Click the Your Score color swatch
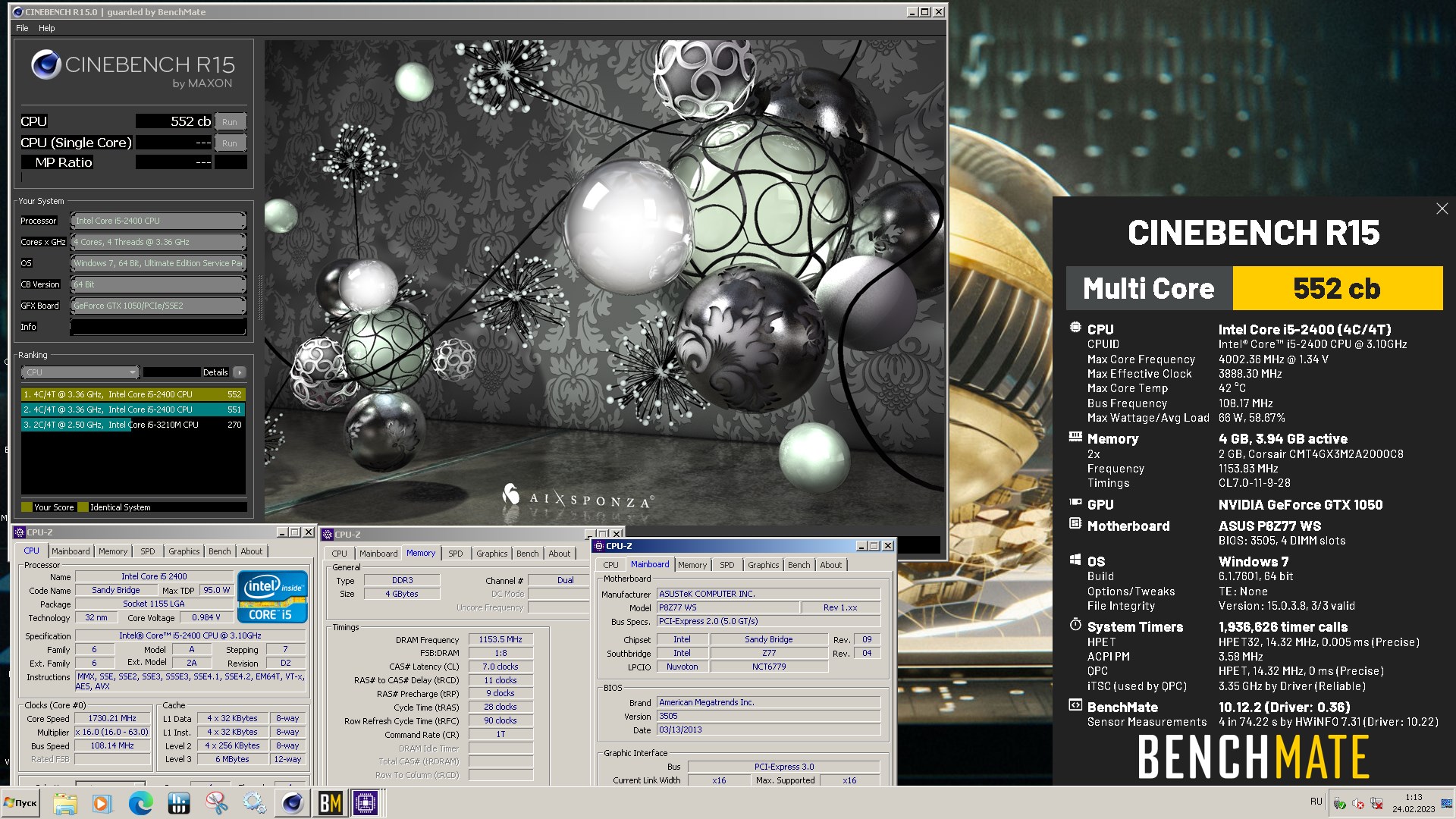 tap(27, 507)
